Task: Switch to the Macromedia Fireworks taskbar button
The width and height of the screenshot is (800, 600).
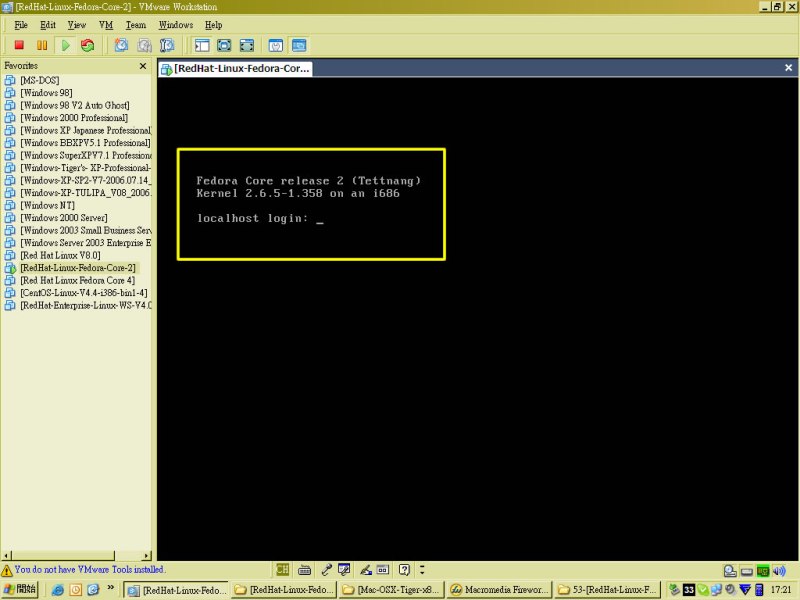Action: coord(499,590)
